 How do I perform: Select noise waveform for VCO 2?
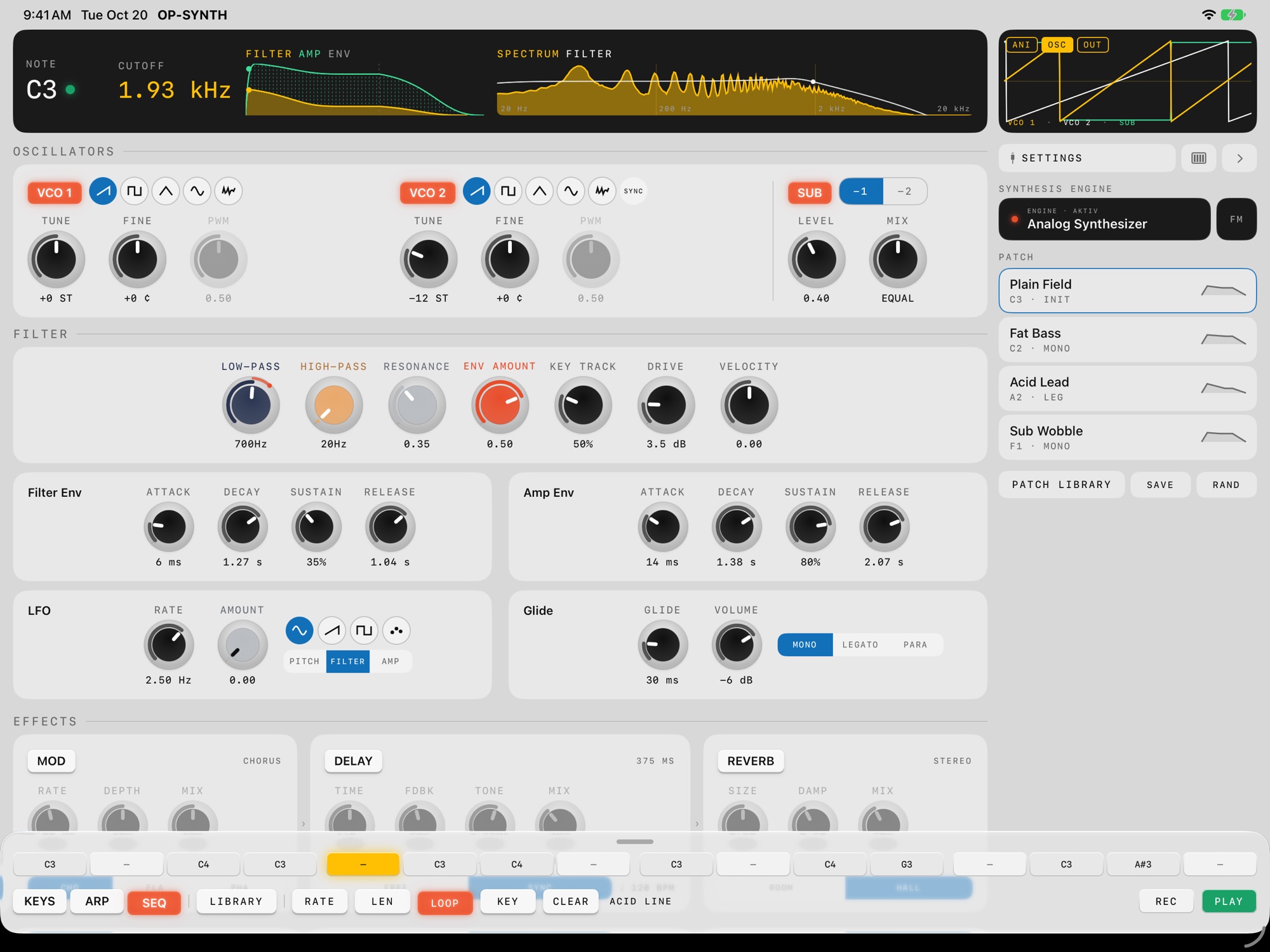(x=602, y=191)
